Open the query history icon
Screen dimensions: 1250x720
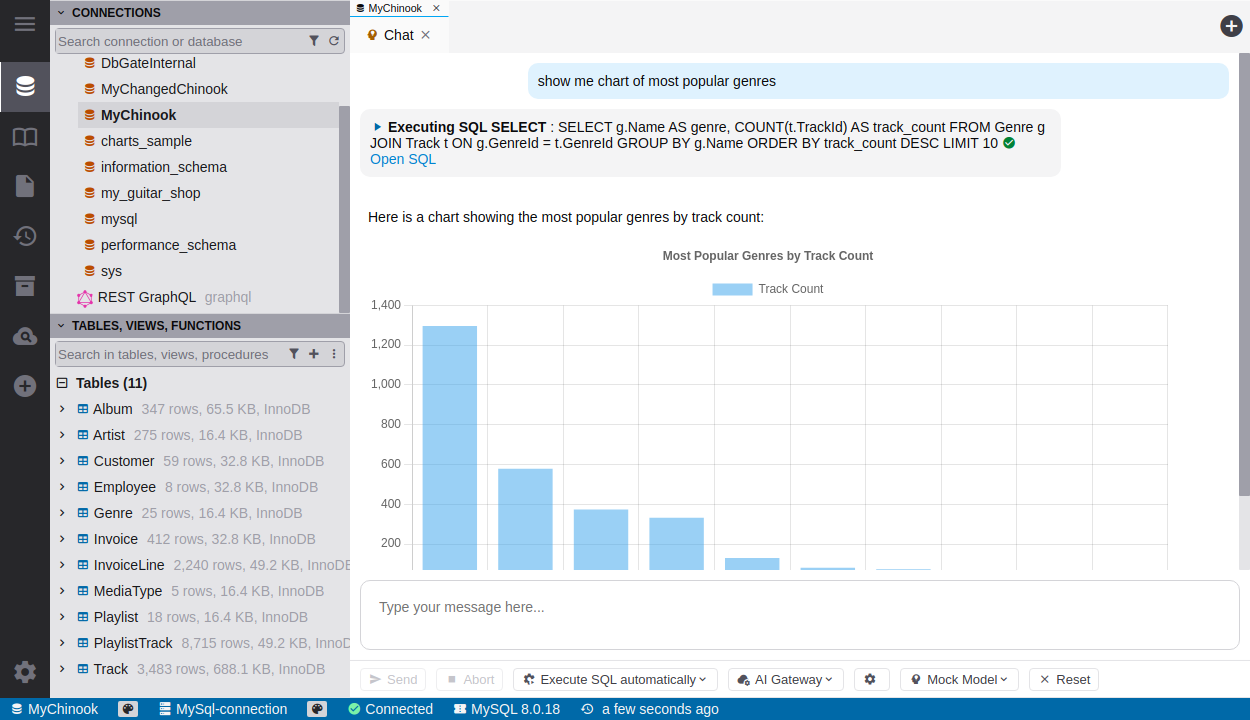(25, 236)
